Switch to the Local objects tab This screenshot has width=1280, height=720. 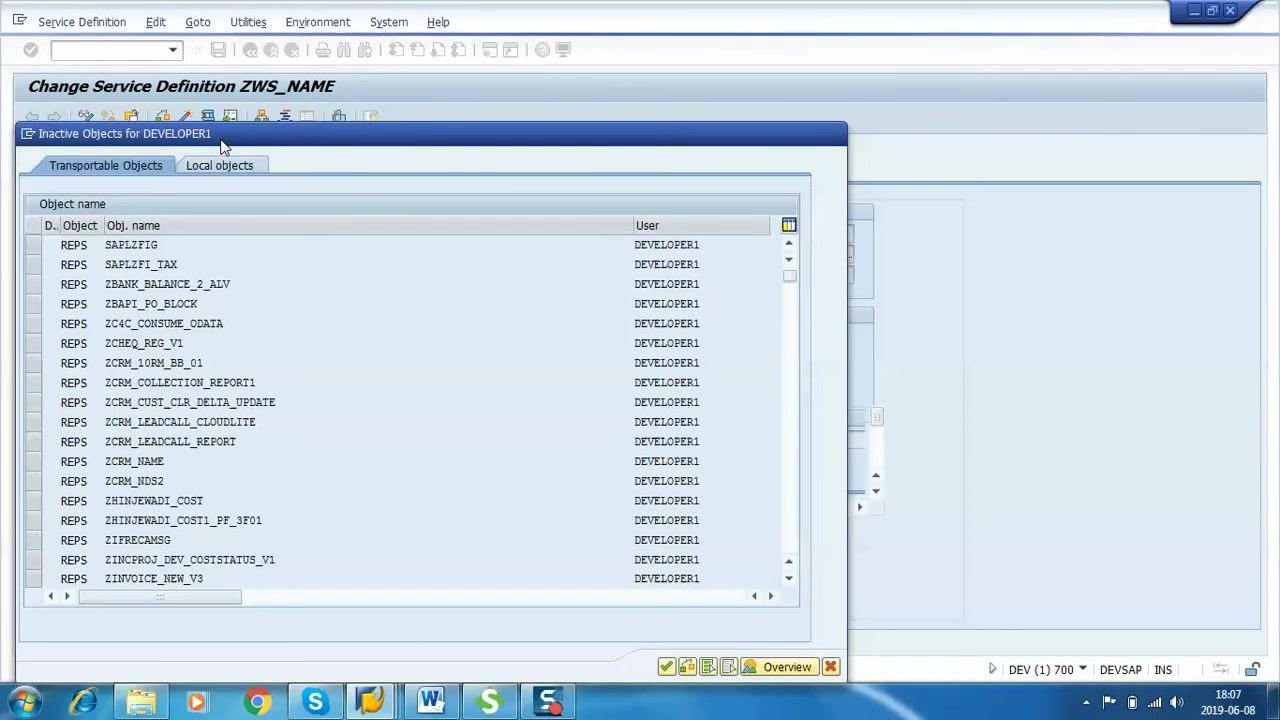coord(220,165)
